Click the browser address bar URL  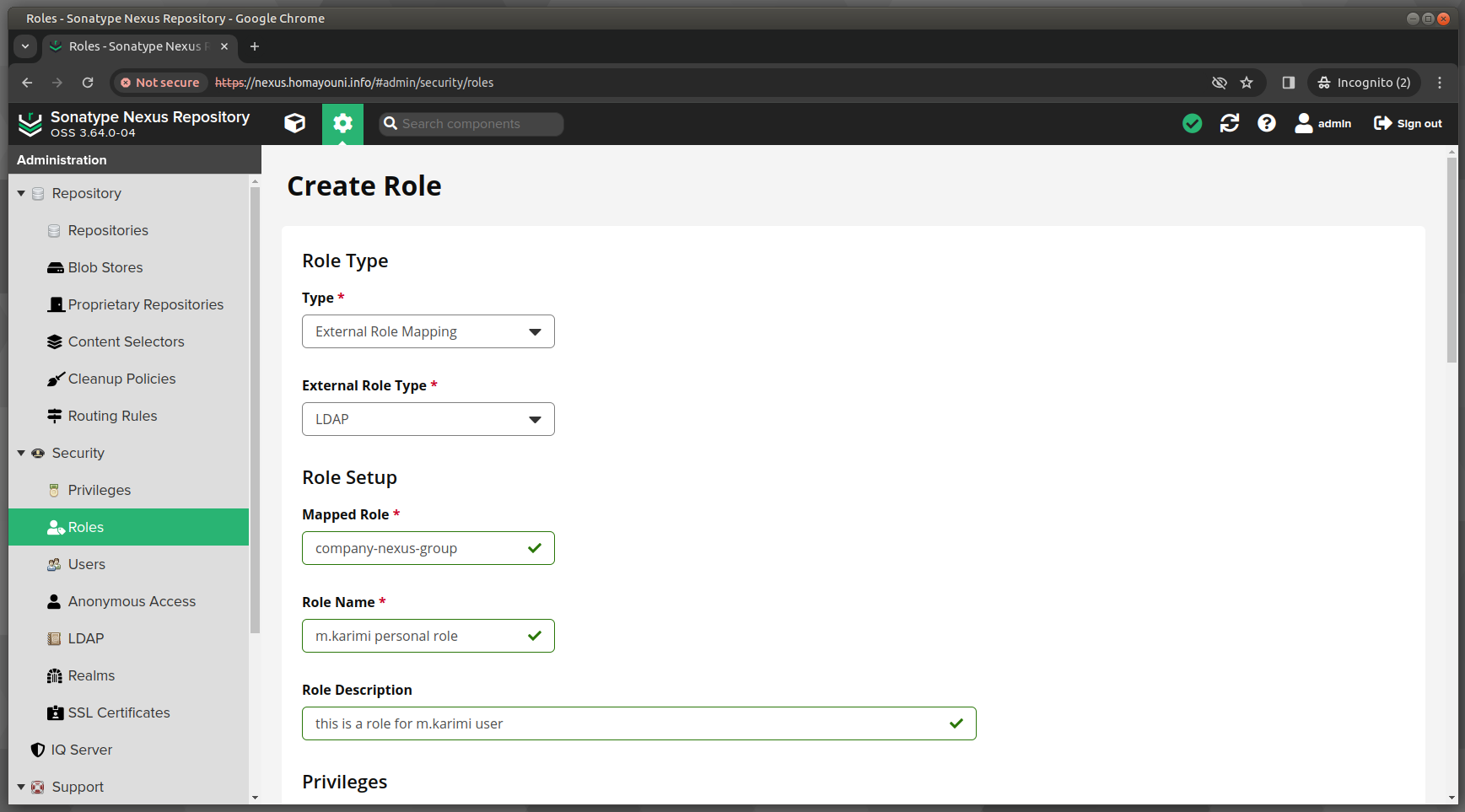354,83
